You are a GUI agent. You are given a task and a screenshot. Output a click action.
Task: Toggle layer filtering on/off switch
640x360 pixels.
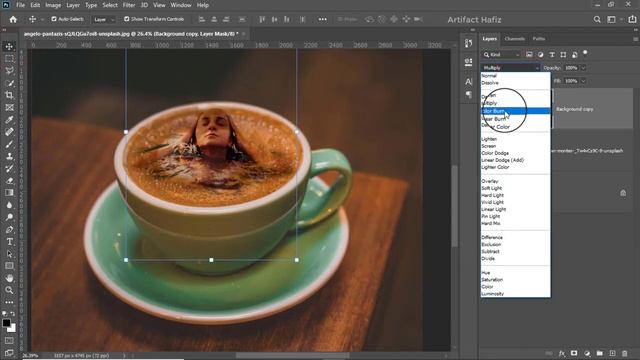coord(585,53)
